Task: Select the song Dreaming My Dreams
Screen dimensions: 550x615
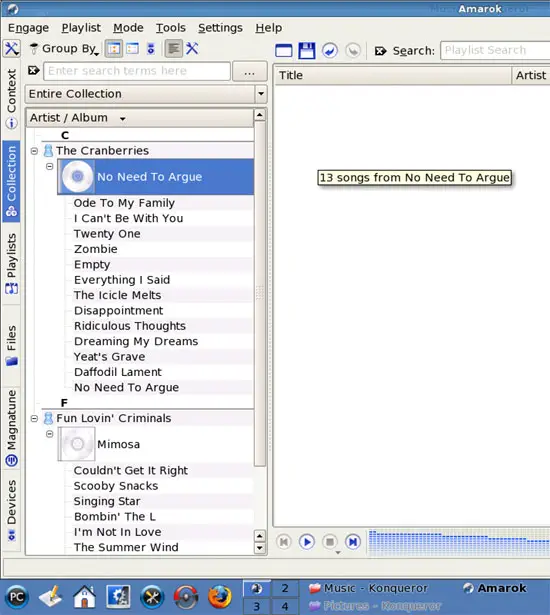Action: [x=136, y=341]
